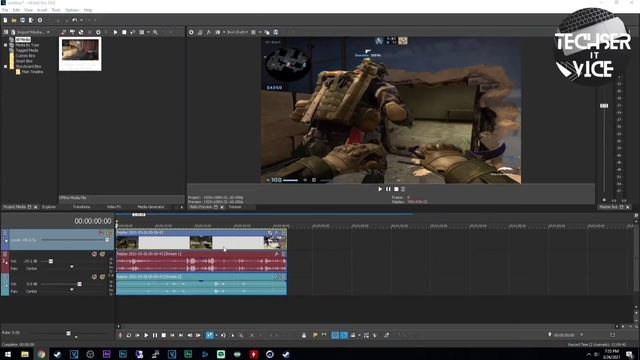
Task: Stop the video preview playback
Action: 396,189
